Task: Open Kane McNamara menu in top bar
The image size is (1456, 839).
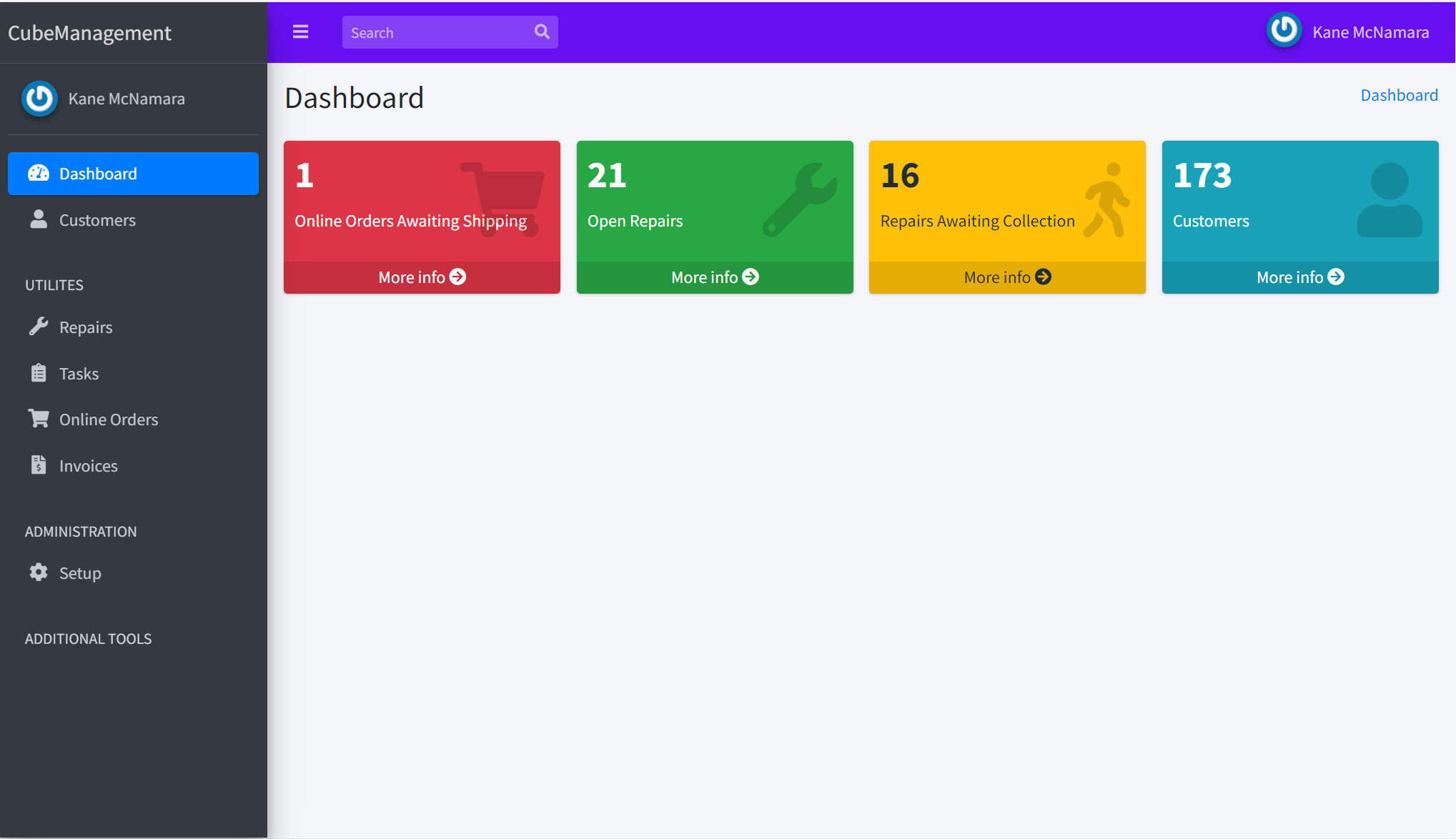Action: [x=1370, y=33]
